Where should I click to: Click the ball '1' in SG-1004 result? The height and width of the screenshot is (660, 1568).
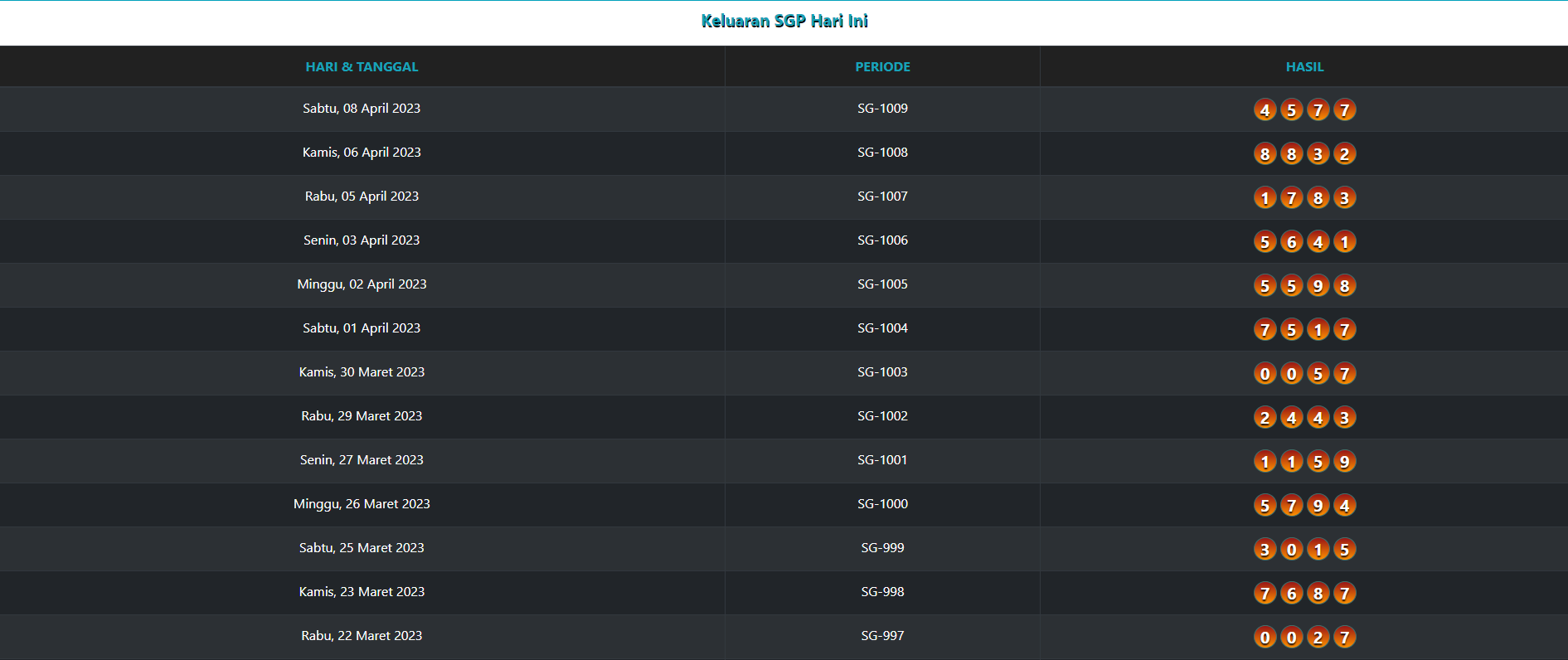(x=1318, y=329)
